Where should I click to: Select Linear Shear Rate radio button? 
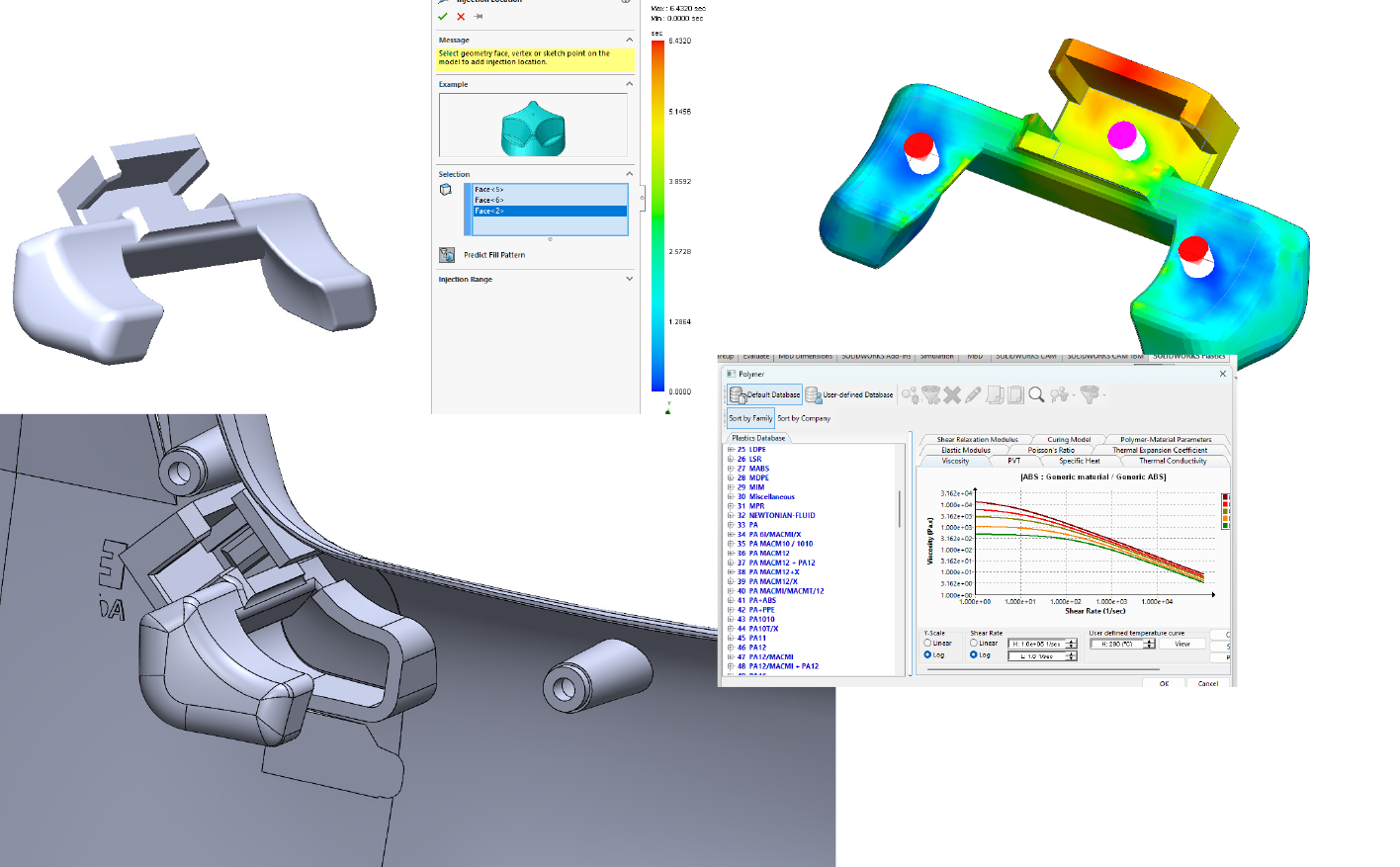point(974,644)
